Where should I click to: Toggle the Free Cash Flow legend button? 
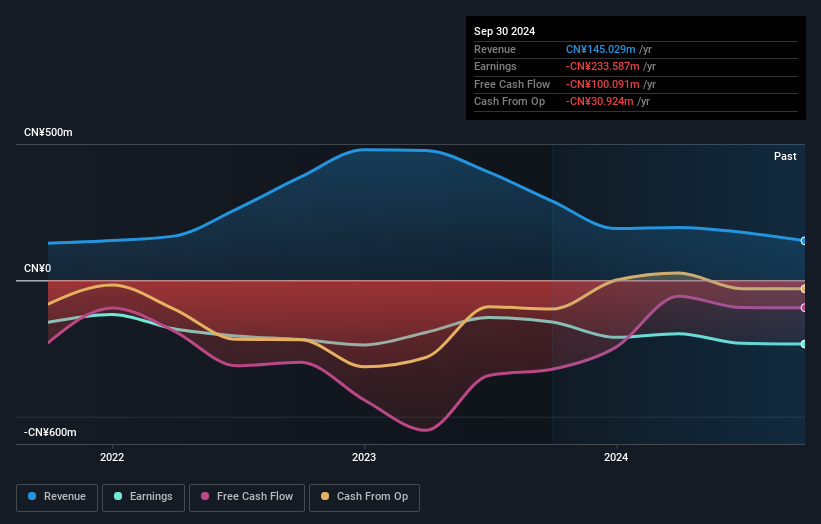[x=247, y=497]
